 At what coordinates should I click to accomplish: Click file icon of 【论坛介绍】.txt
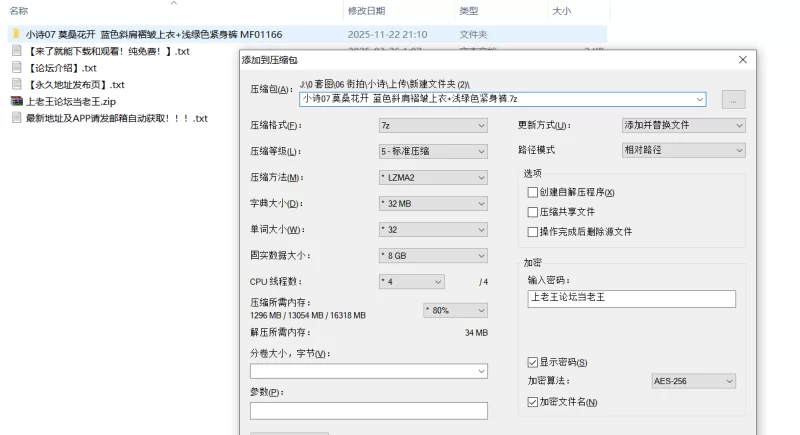click(17, 67)
